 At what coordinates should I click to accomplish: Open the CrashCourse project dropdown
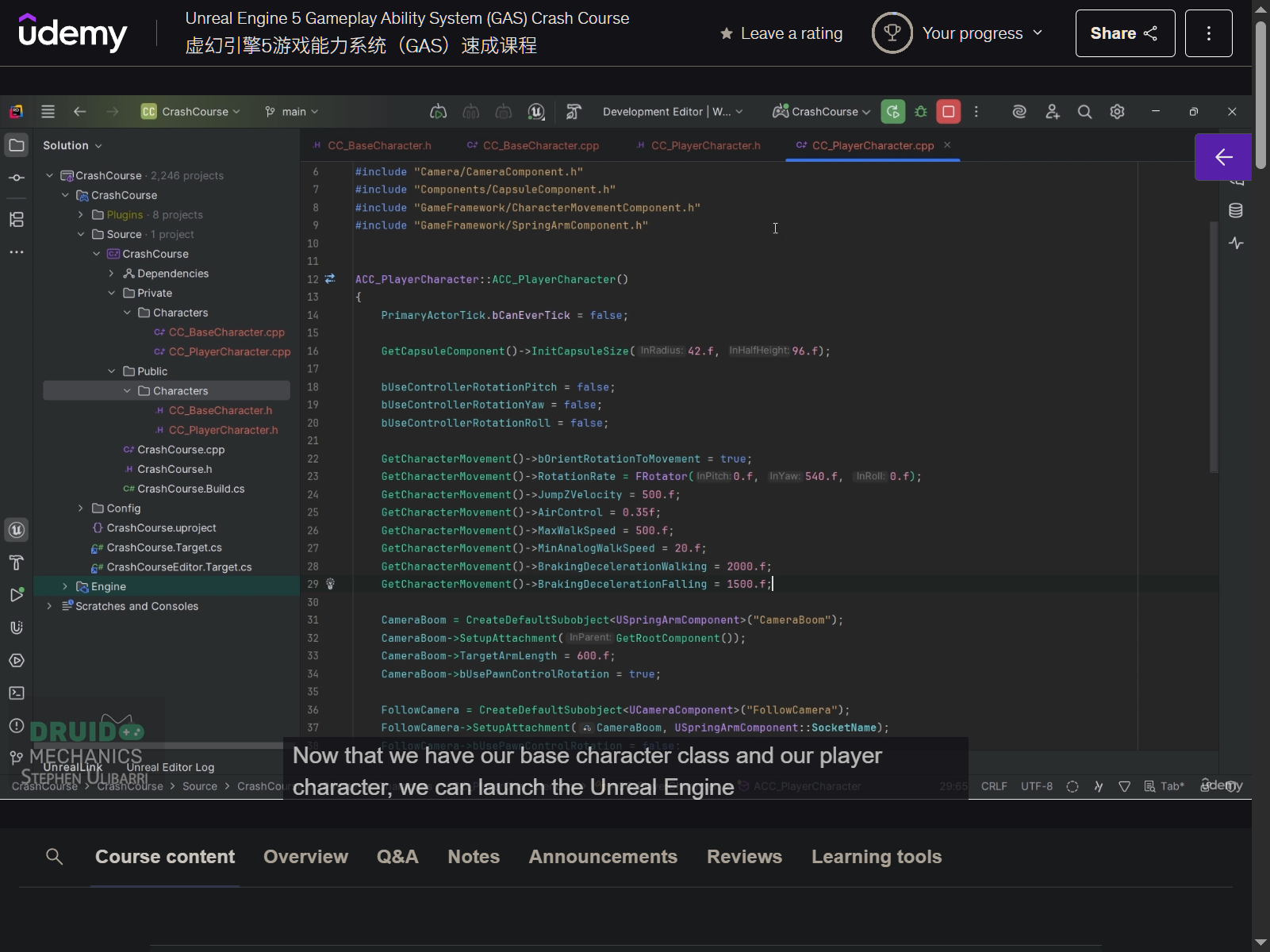tap(190, 112)
